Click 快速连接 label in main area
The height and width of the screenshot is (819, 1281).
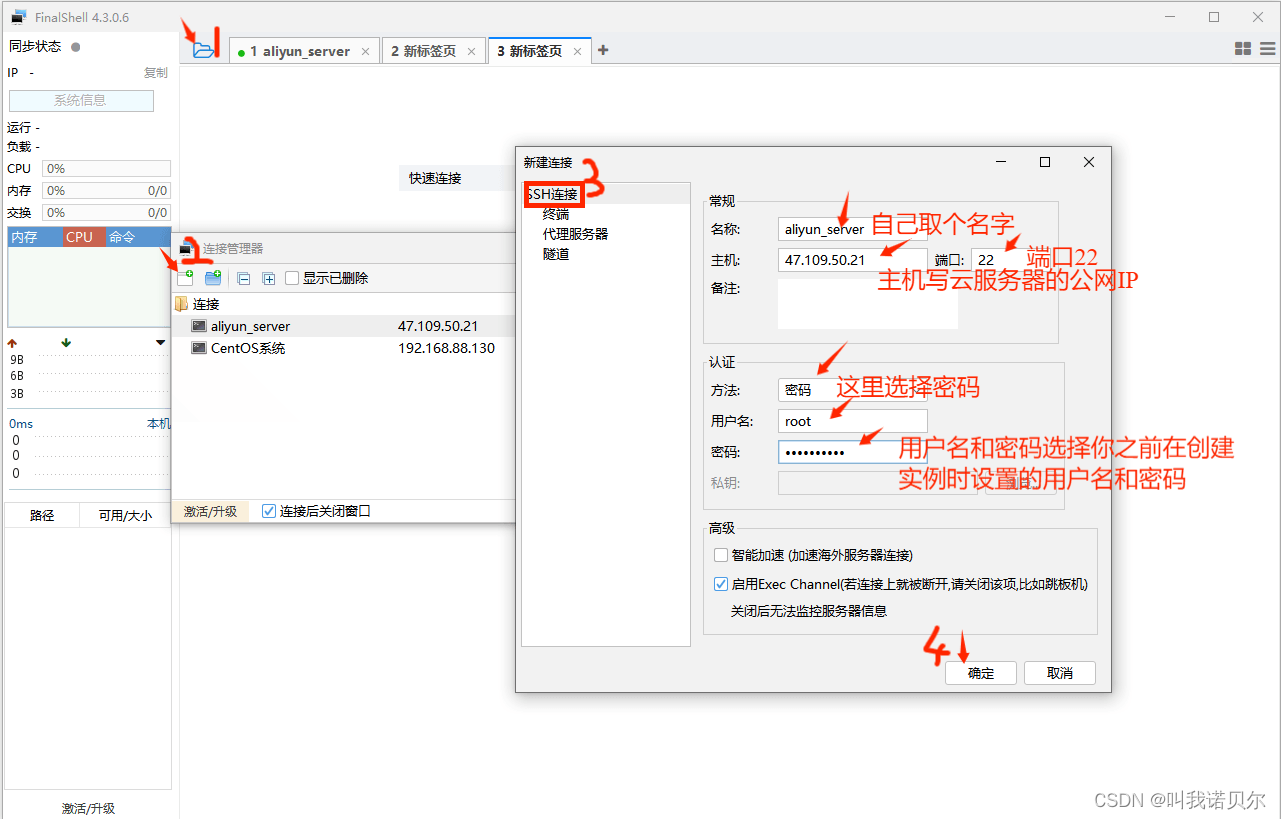click(x=435, y=178)
